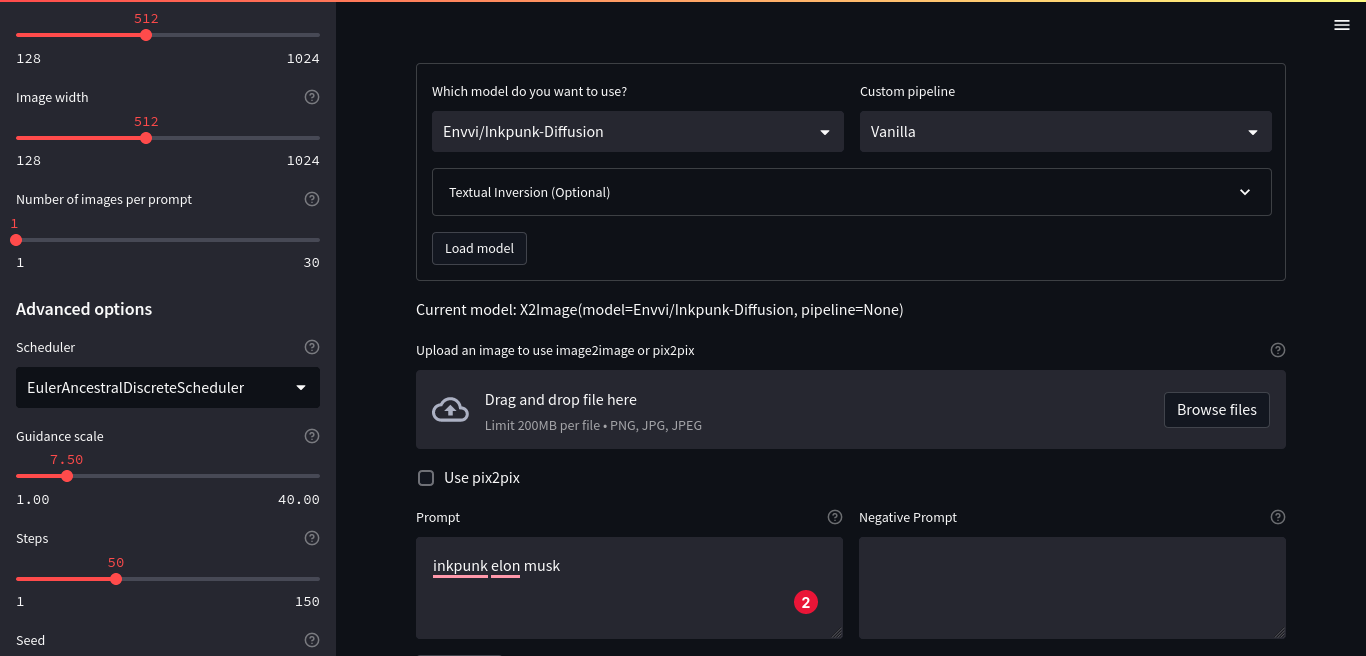
Task: Show help for Prompt field
Action: coord(835,518)
